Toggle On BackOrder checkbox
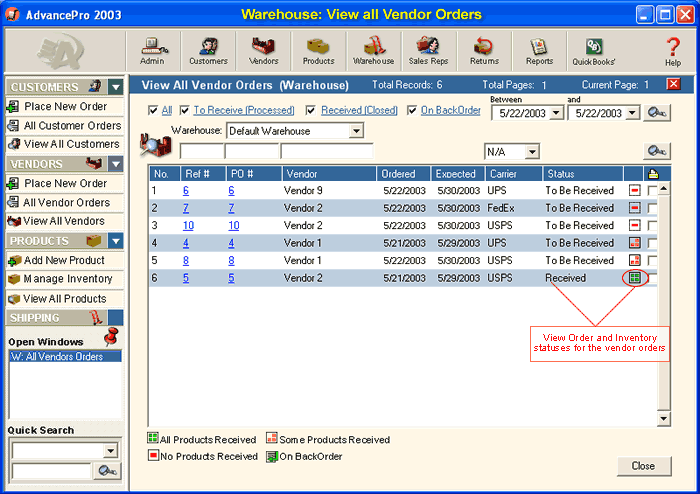 tap(412, 110)
